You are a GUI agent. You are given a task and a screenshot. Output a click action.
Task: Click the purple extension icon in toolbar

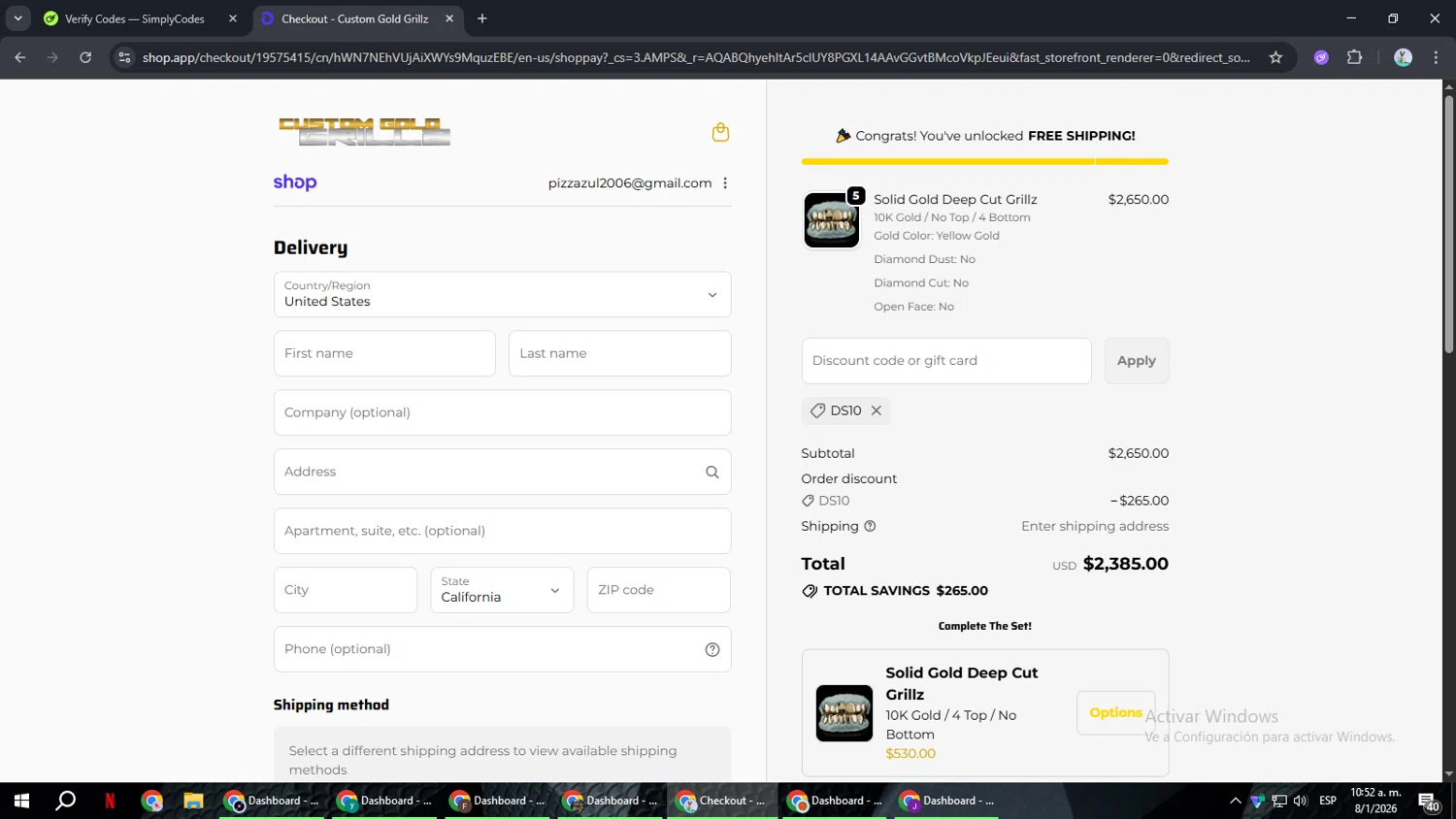point(1321,58)
